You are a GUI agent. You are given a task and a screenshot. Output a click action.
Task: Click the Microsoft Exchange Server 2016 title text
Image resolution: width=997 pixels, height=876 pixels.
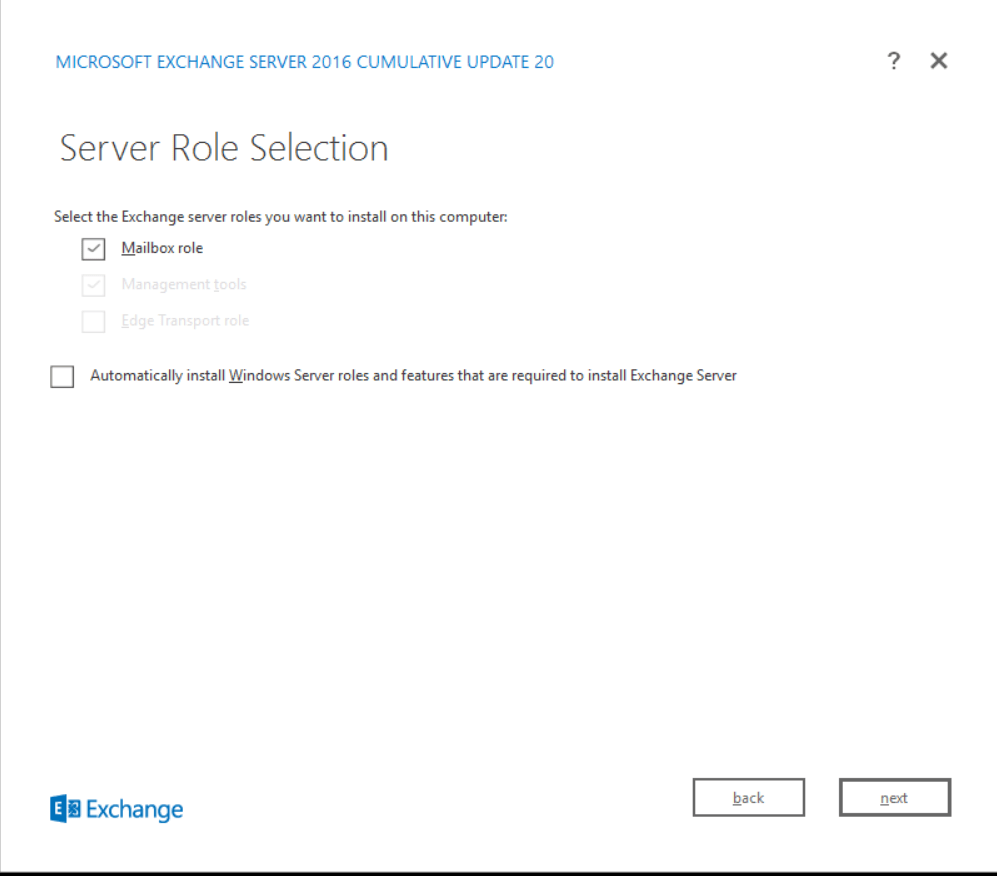304,62
